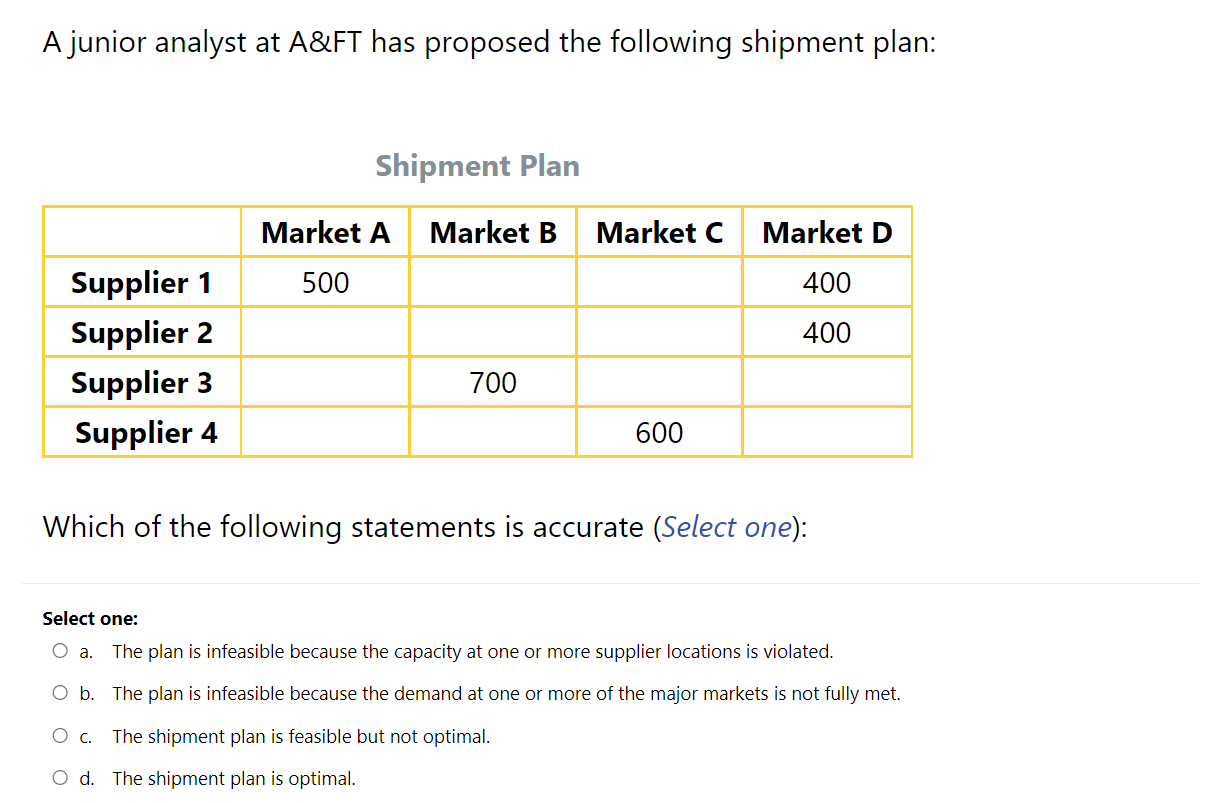This screenshot has width=1222, height=803.
Task: Click the cell showing 600
Action: pyautogui.click(x=659, y=432)
